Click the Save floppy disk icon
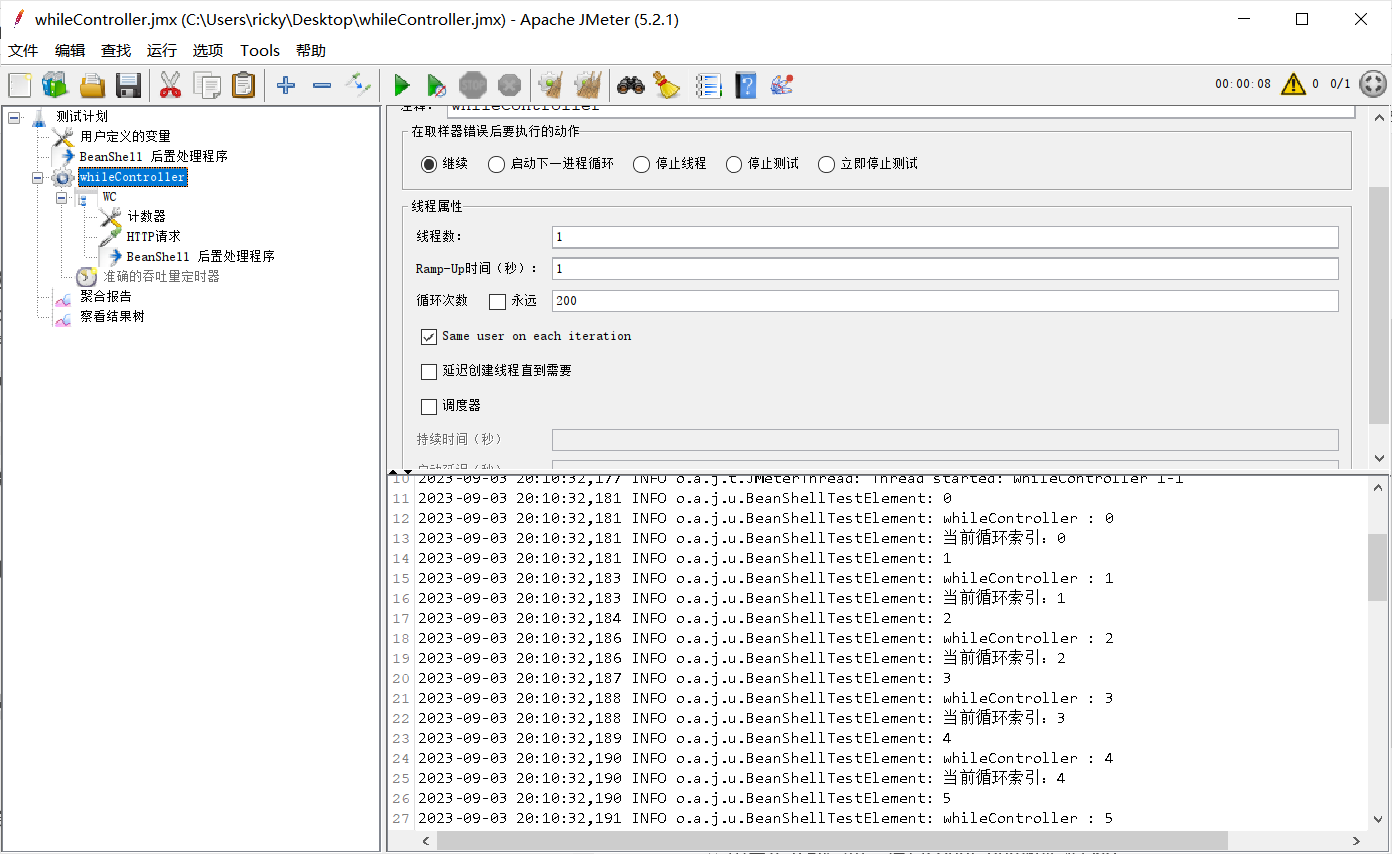 pyautogui.click(x=128, y=85)
